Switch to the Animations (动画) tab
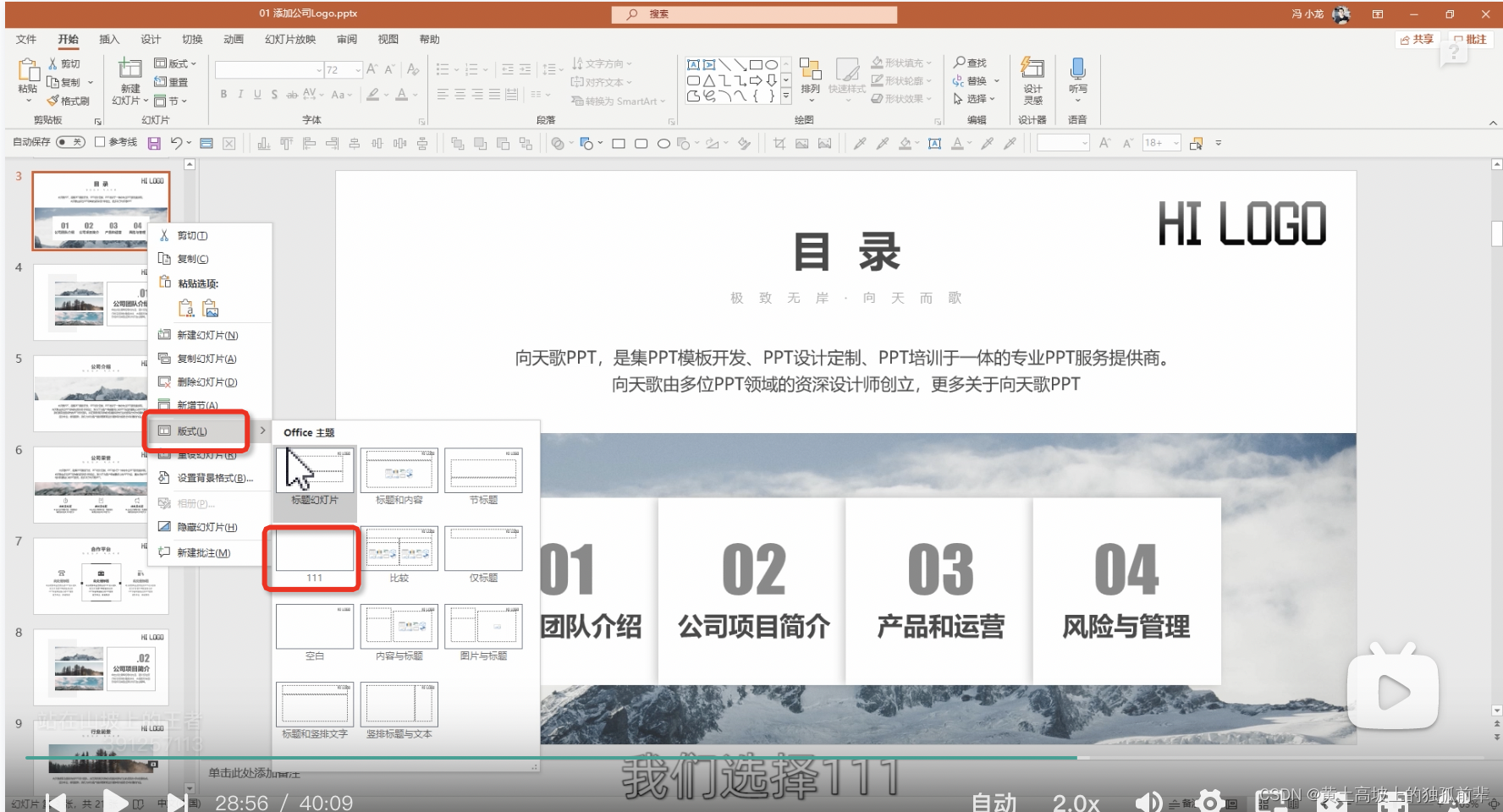This screenshot has width=1503, height=812. point(234,39)
